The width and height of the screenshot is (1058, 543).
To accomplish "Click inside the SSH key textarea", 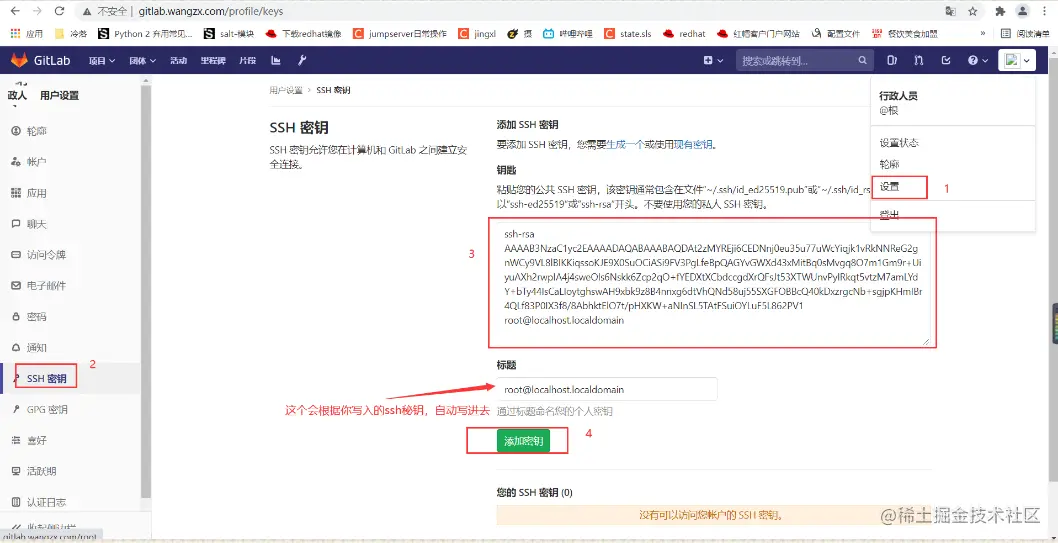I will coord(713,283).
